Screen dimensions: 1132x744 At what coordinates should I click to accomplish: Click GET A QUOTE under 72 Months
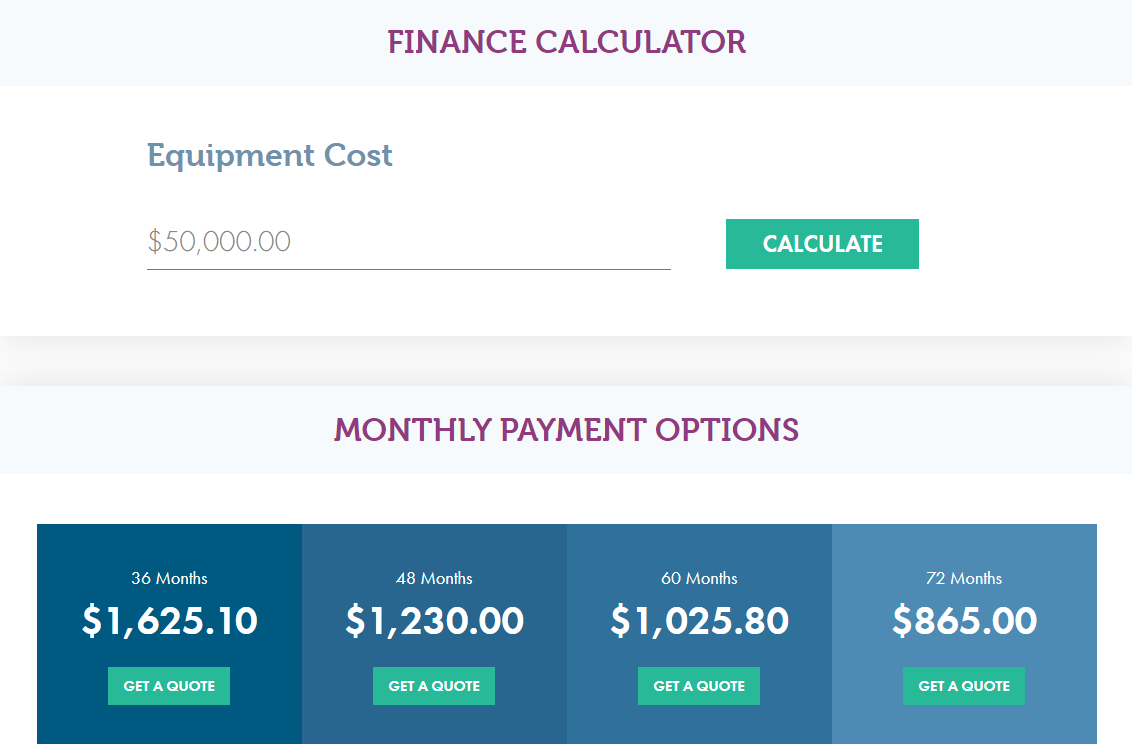click(963, 685)
